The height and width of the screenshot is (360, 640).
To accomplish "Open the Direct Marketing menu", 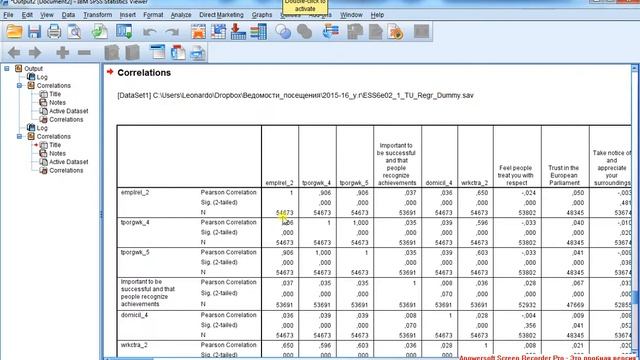I will [x=221, y=15].
